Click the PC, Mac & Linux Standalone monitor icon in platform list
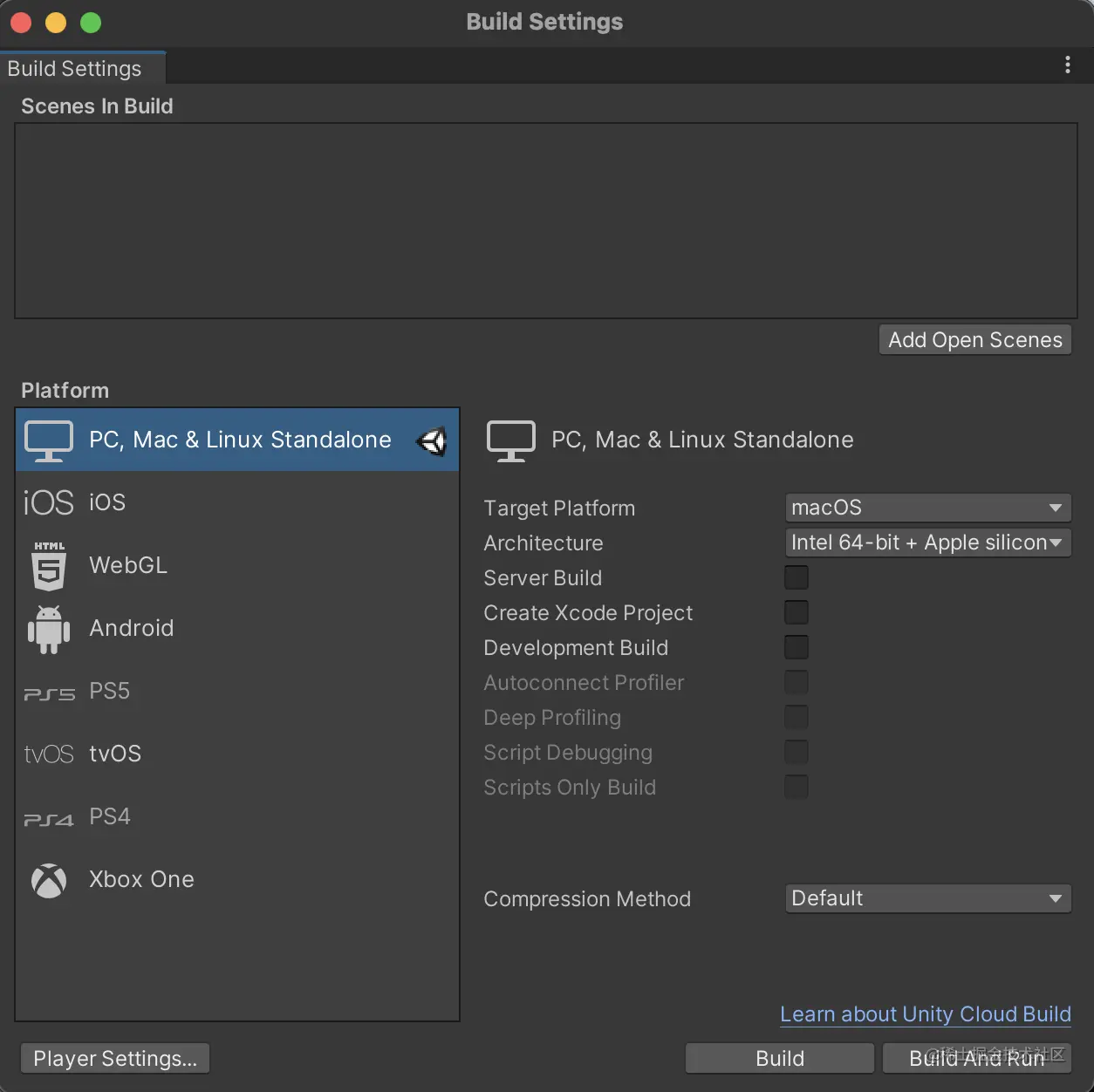The width and height of the screenshot is (1094, 1092). pos(49,440)
